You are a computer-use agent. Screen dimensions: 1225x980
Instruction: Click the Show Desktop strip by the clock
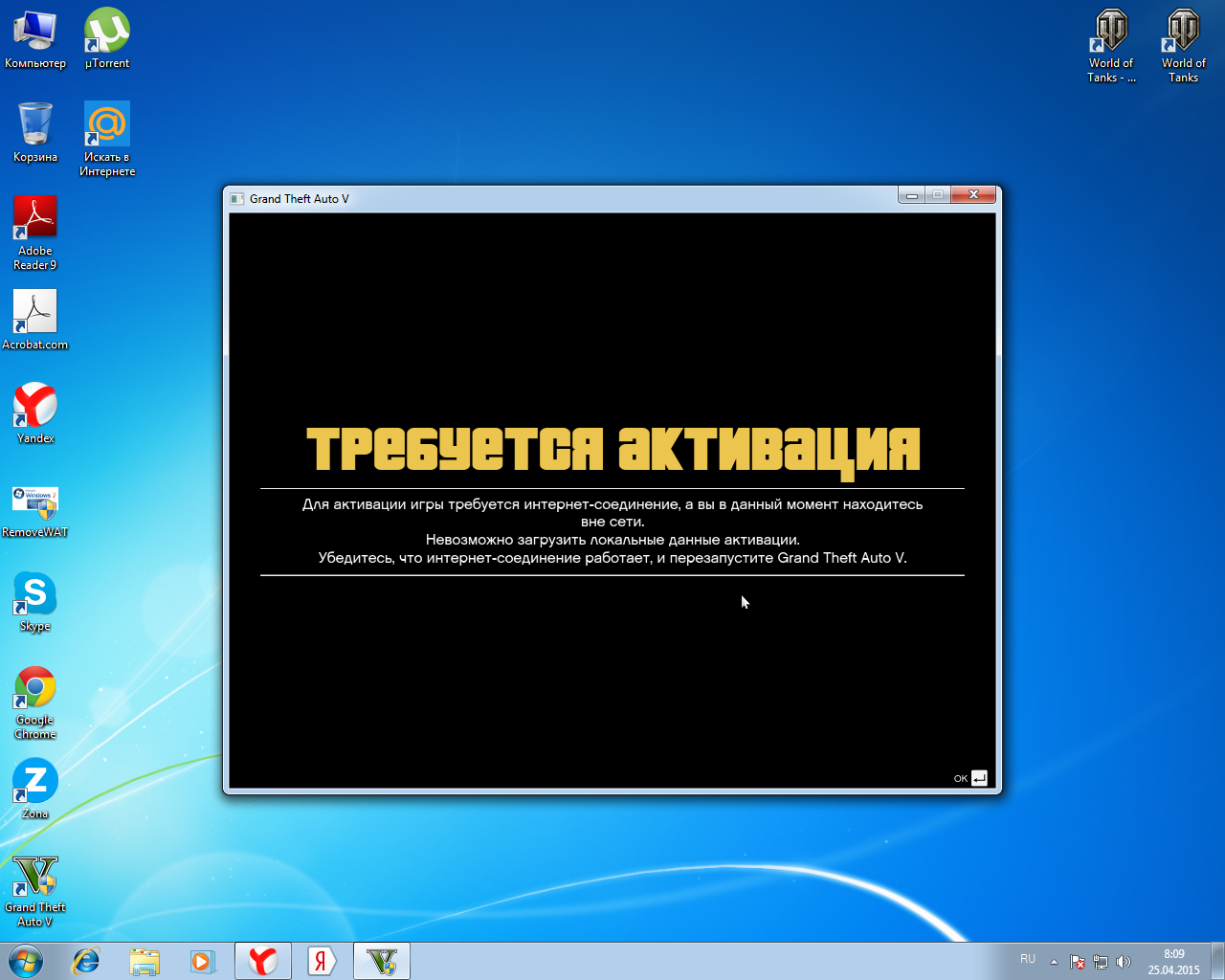coord(1217,961)
